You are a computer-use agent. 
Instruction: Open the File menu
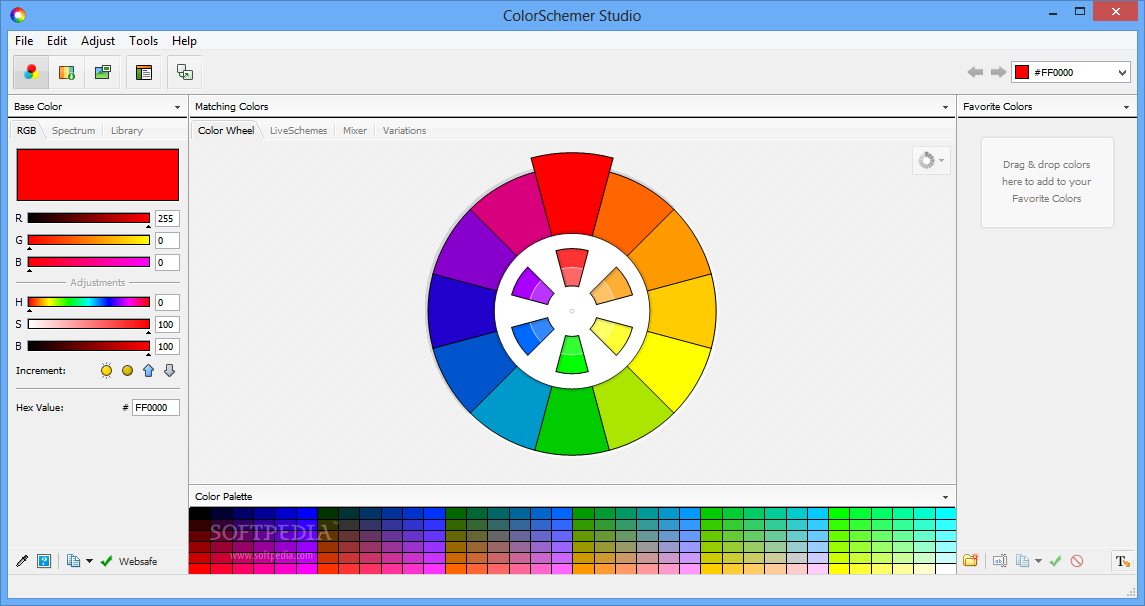click(x=24, y=41)
